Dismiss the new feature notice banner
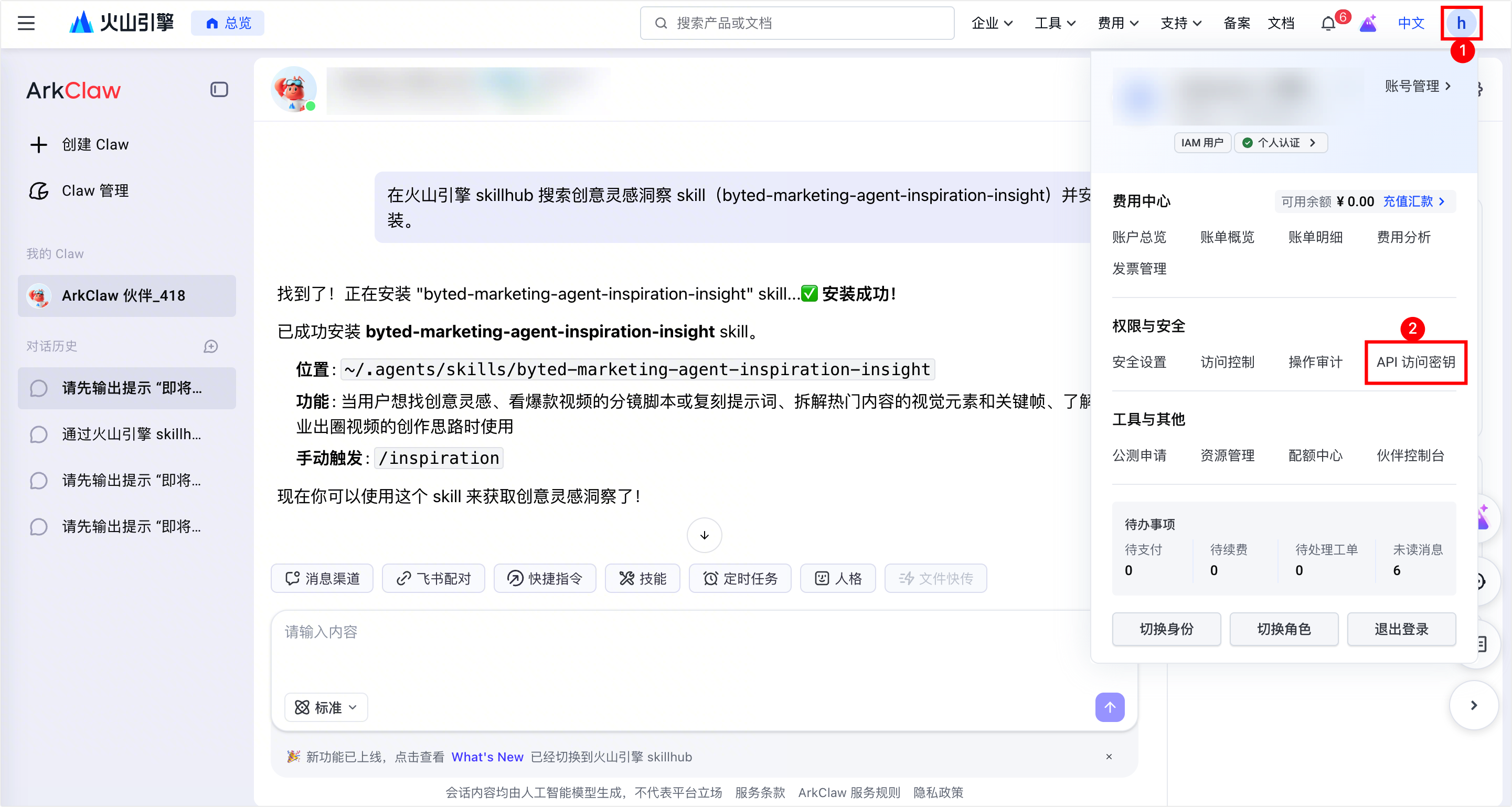The width and height of the screenshot is (1512, 807). coord(1109,757)
